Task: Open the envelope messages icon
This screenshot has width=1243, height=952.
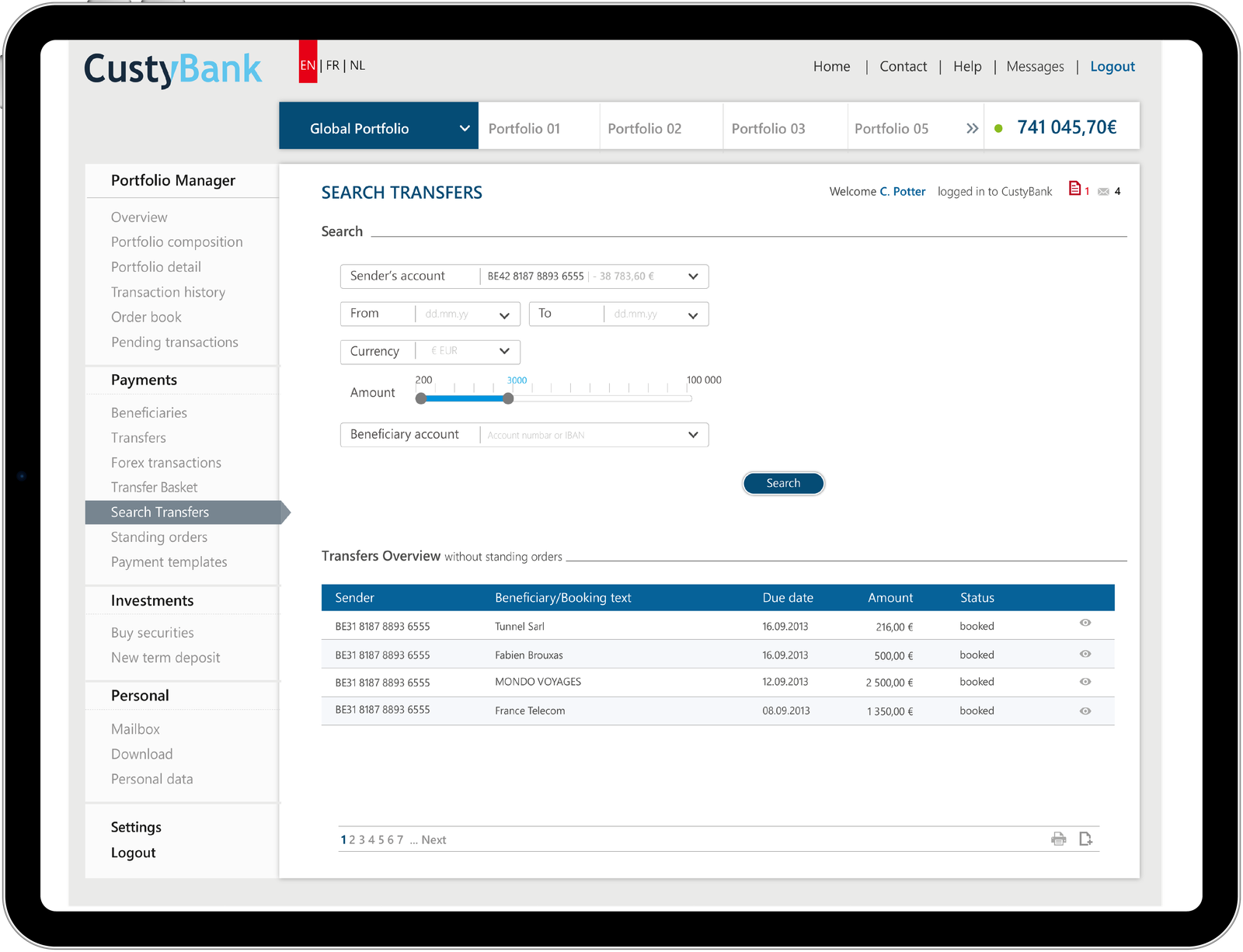Action: [1103, 192]
